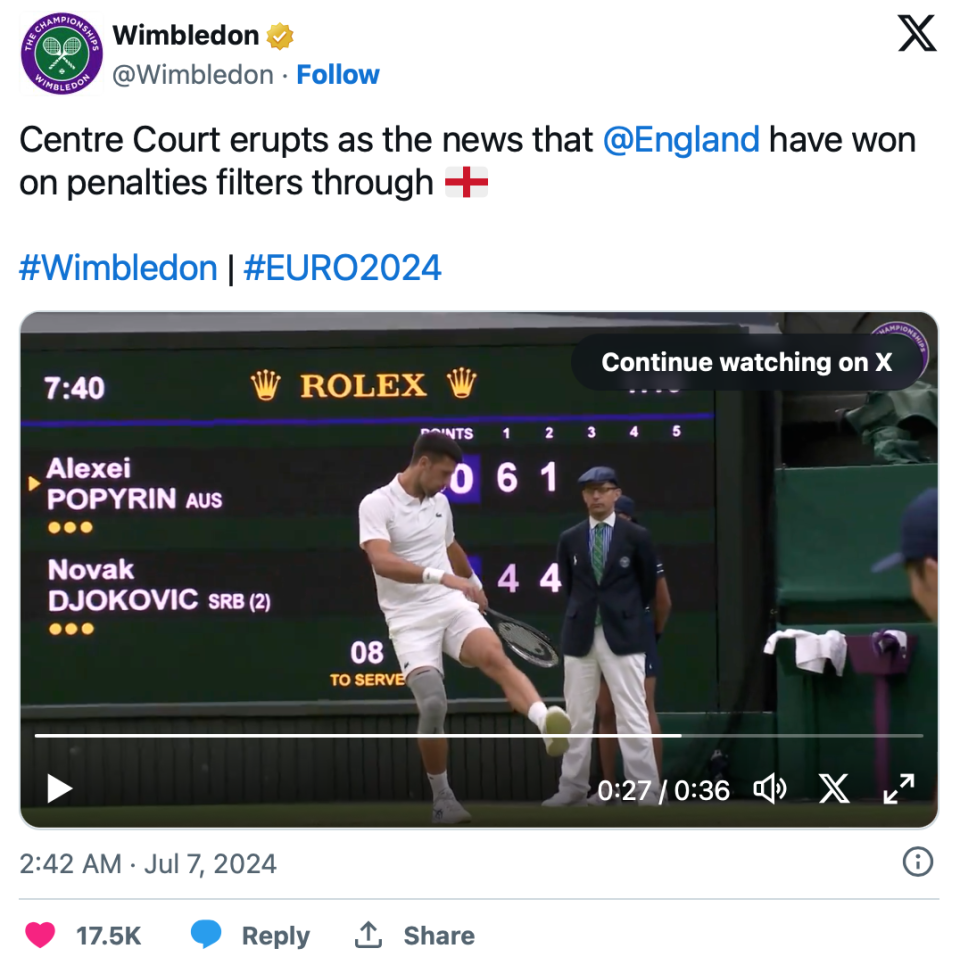
Task: Share the tweet using the Share icon
Action: tap(369, 935)
